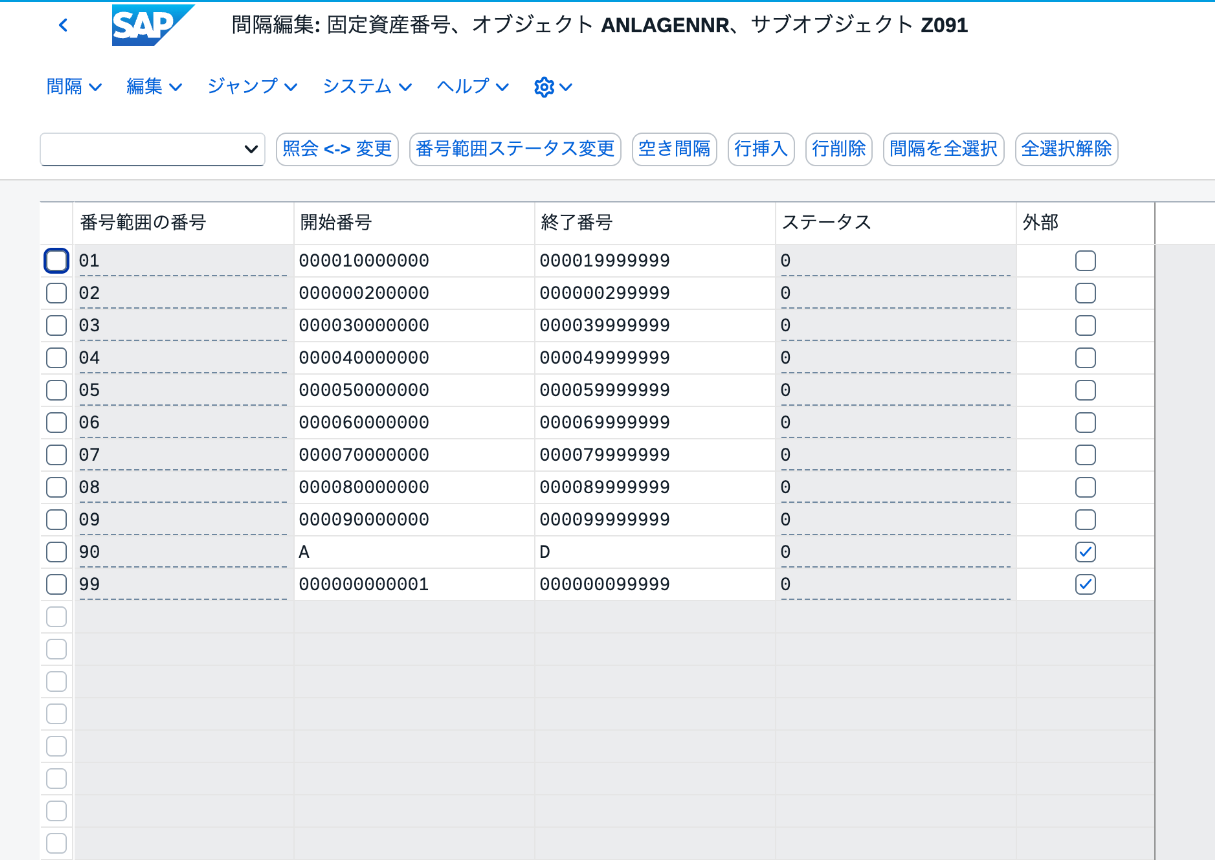Expand the command field dropdown
Image resolution: width=1215 pixels, height=860 pixels.
click(x=251, y=150)
